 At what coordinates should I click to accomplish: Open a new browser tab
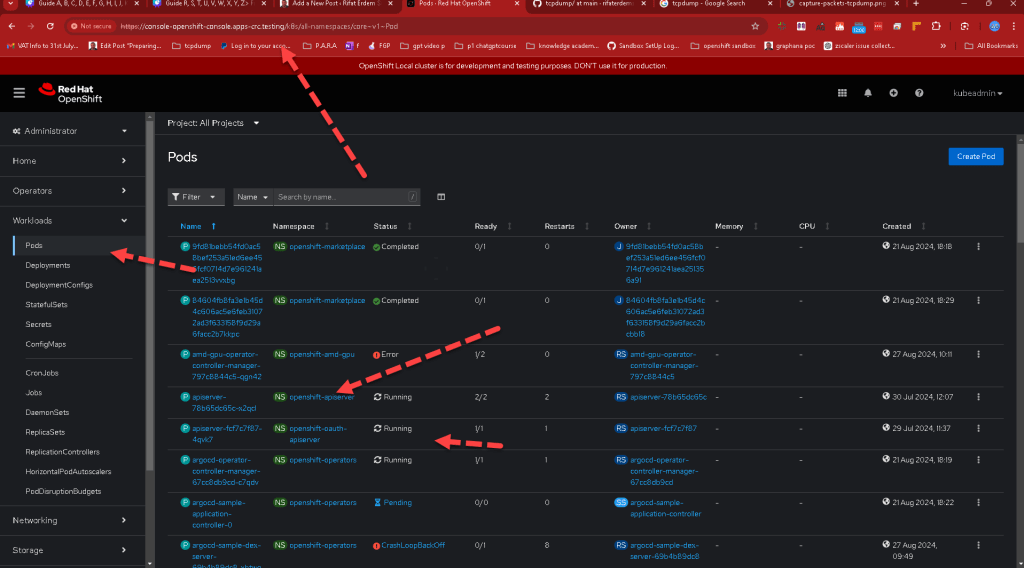[916, 4]
